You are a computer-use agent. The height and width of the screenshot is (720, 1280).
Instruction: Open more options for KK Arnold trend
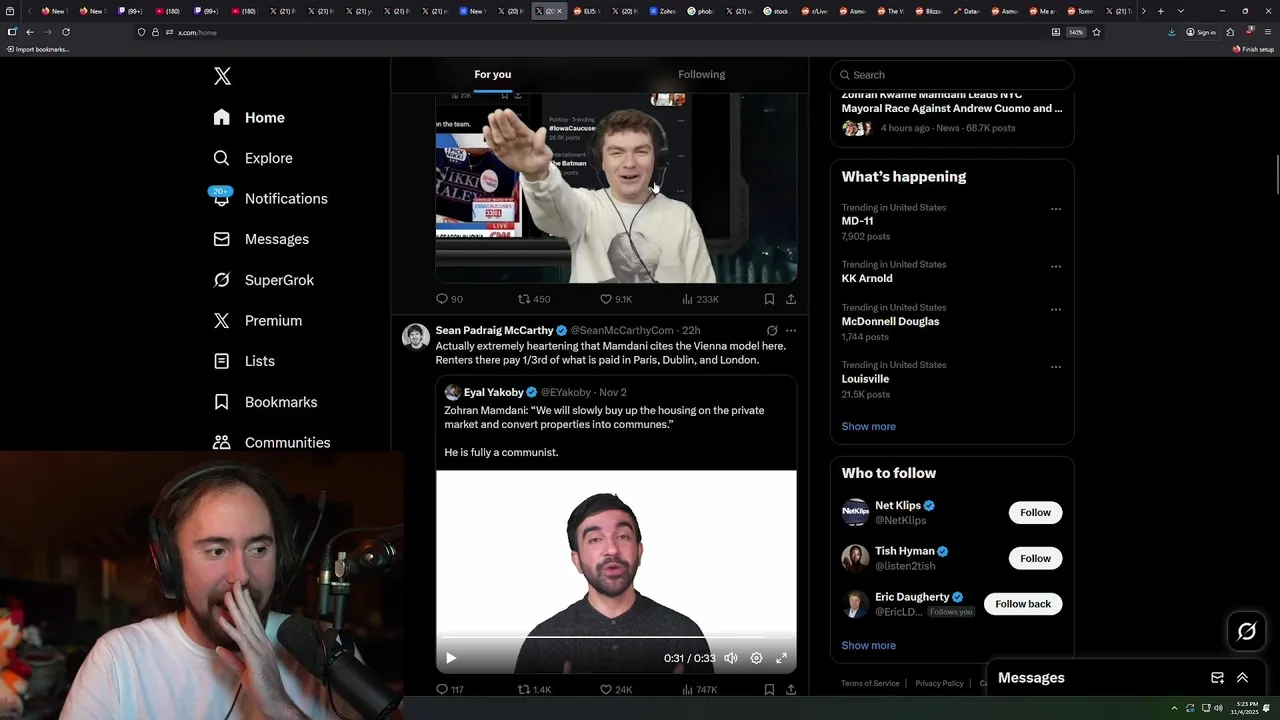click(x=1056, y=266)
